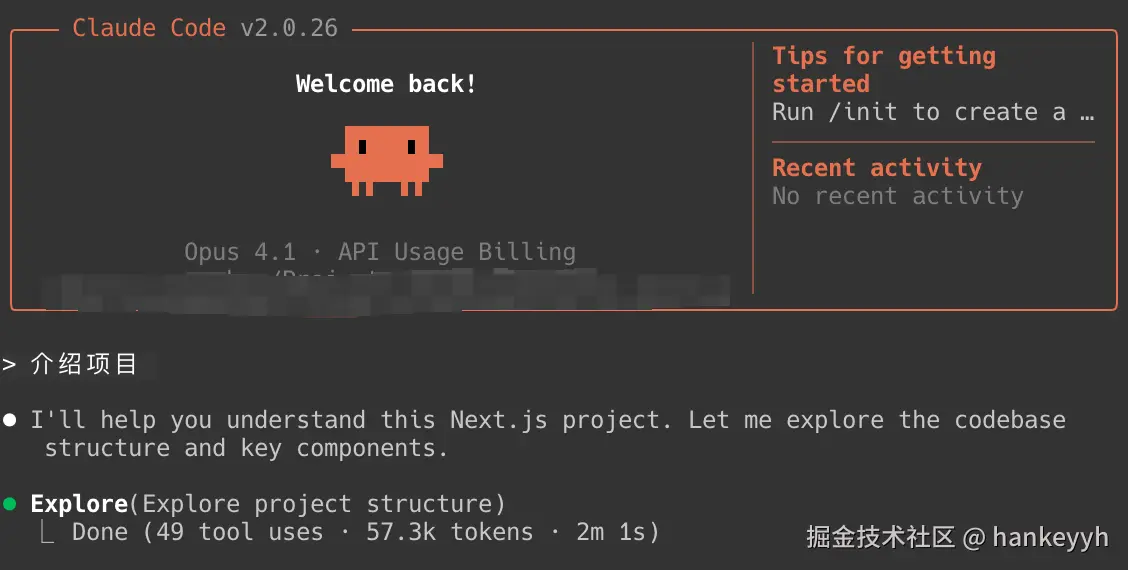This screenshot has height=570, width=1128.
Task: Click the Tips for getting started heading
Action: coord(884,70)
